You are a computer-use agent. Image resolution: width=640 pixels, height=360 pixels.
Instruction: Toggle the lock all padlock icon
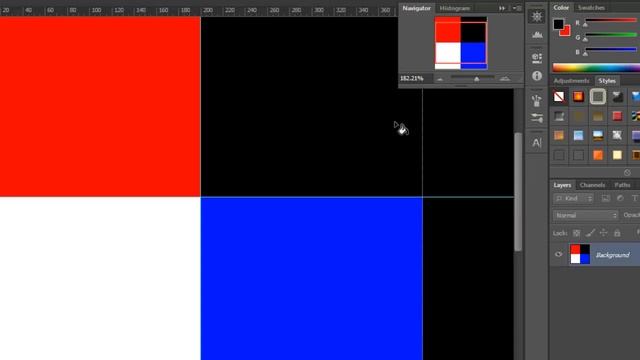(617, 233)
